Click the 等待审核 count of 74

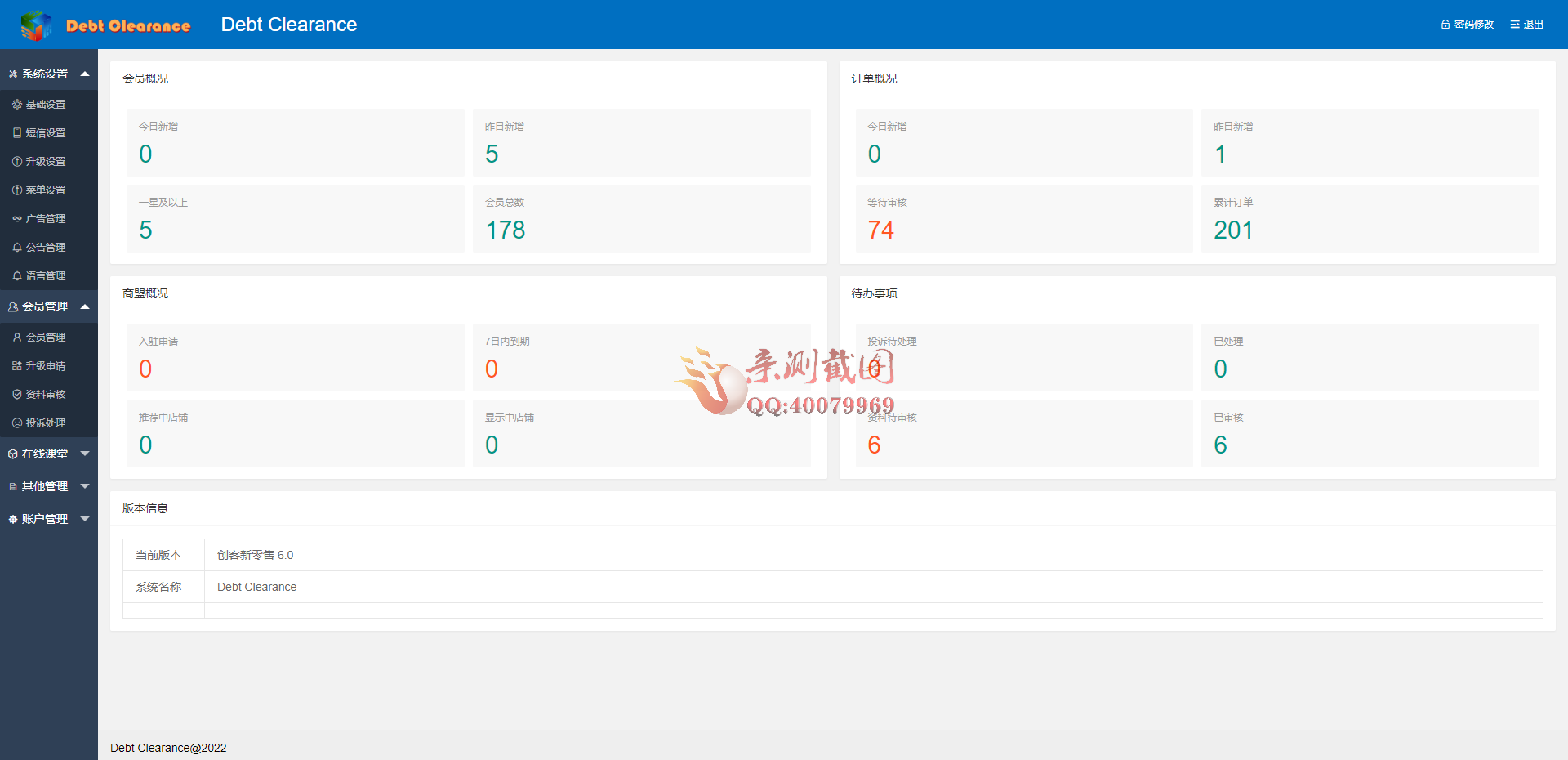[x=881, y=230]
